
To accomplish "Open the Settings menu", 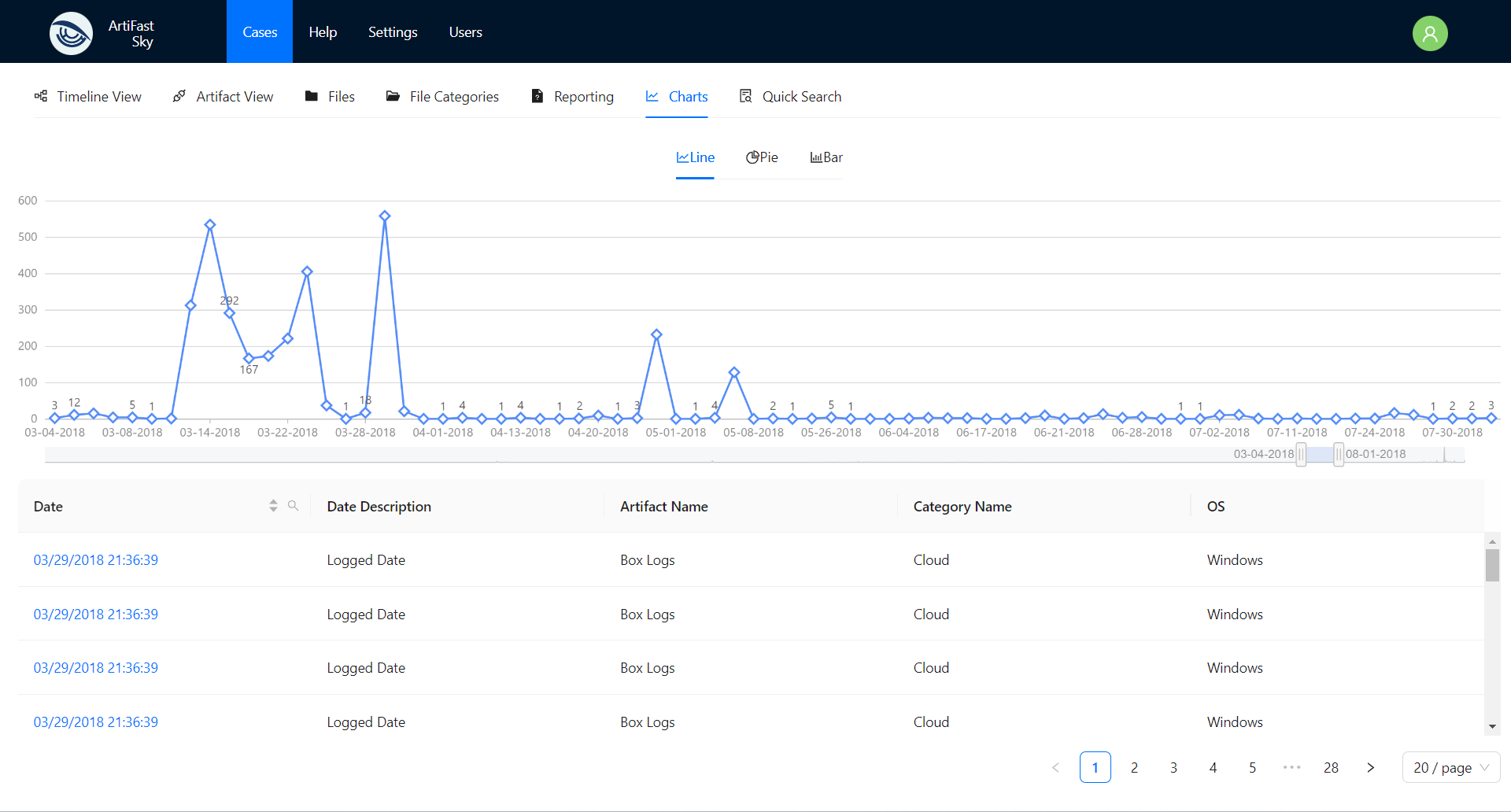I will [393, 32].
